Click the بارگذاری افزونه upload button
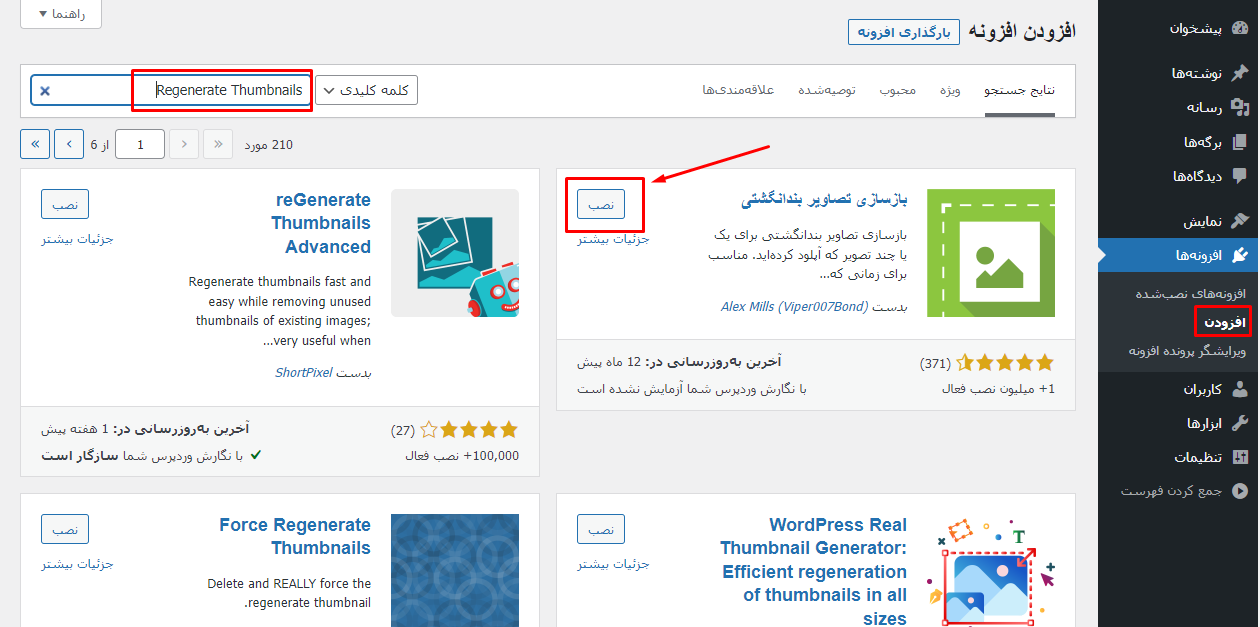 [904, 32]
